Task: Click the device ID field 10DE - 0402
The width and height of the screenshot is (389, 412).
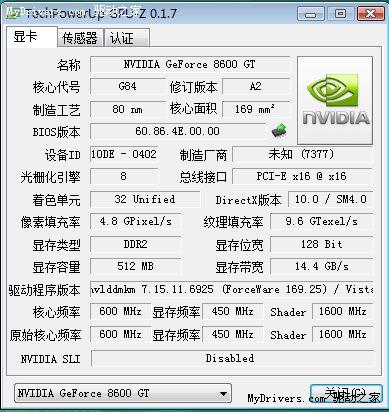Action: point(124,154)
